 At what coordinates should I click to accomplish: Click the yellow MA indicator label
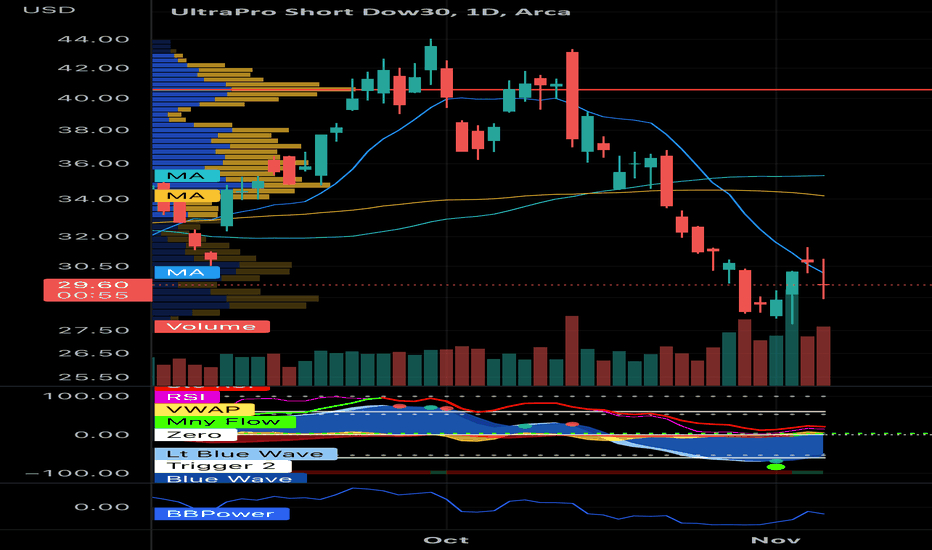click(187, 196)
